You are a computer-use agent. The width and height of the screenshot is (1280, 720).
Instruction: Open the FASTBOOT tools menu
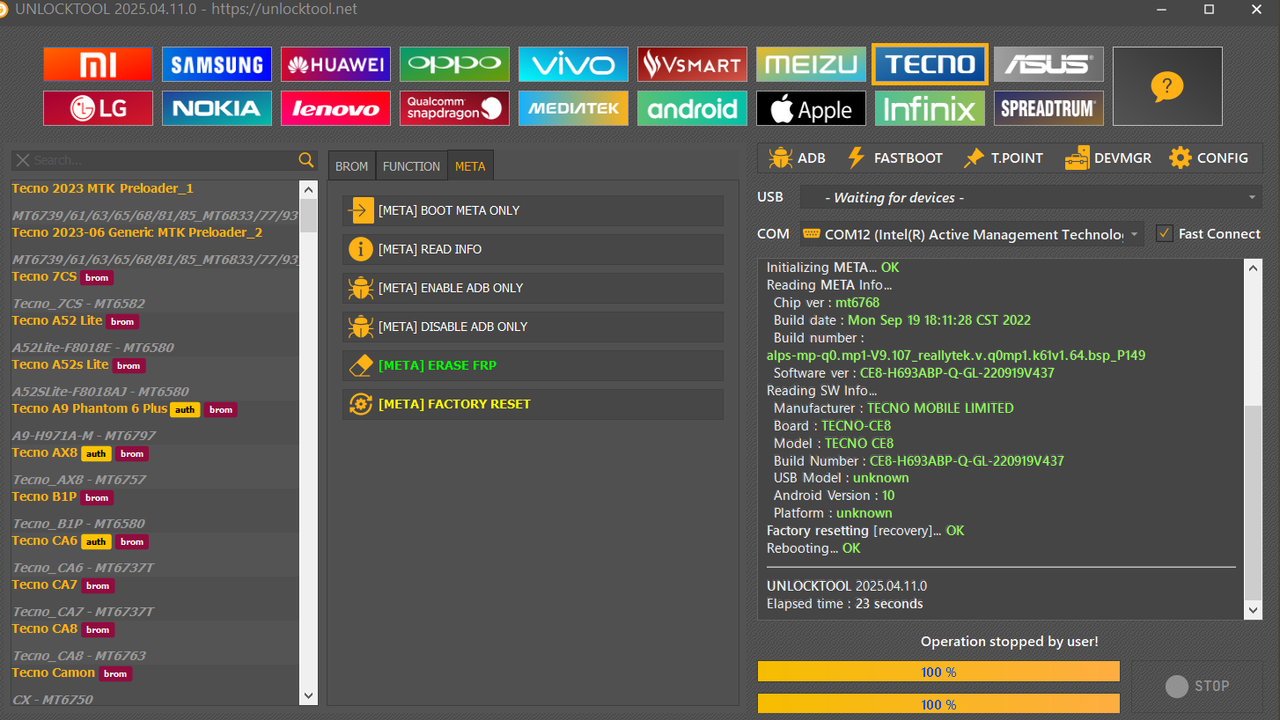[895, 158]
